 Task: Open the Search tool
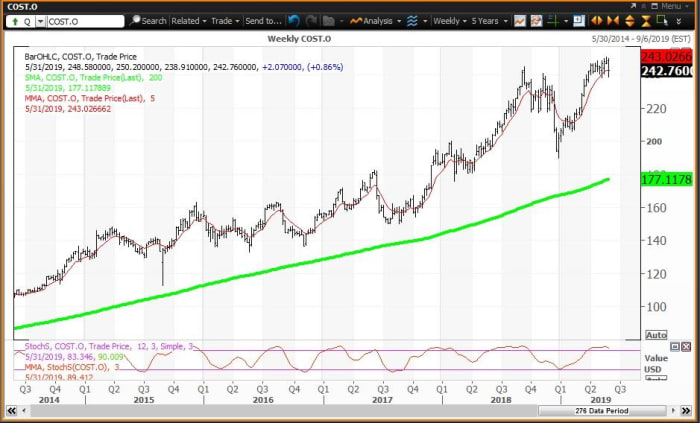pos(148,21)
